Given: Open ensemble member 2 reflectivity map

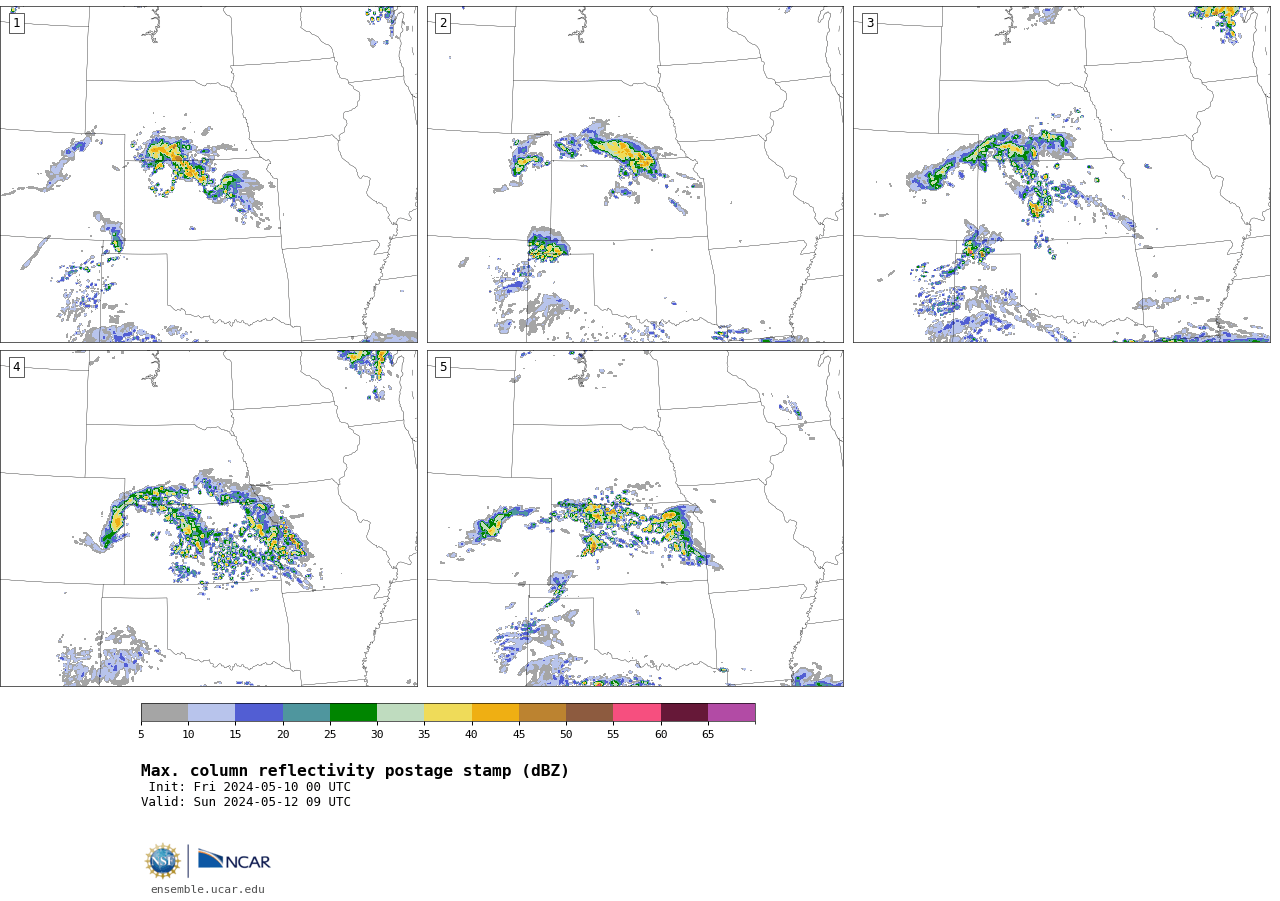Looking at the screenshot, I should [635, 174].
